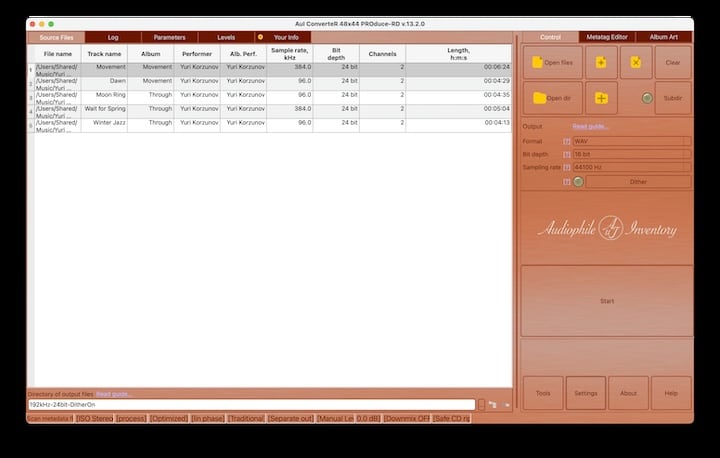Click the Channels column header

tap(382, 54)
